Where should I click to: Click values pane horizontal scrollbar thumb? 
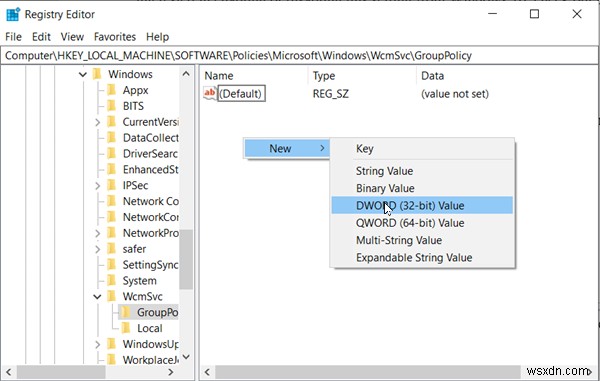[368, 372]
